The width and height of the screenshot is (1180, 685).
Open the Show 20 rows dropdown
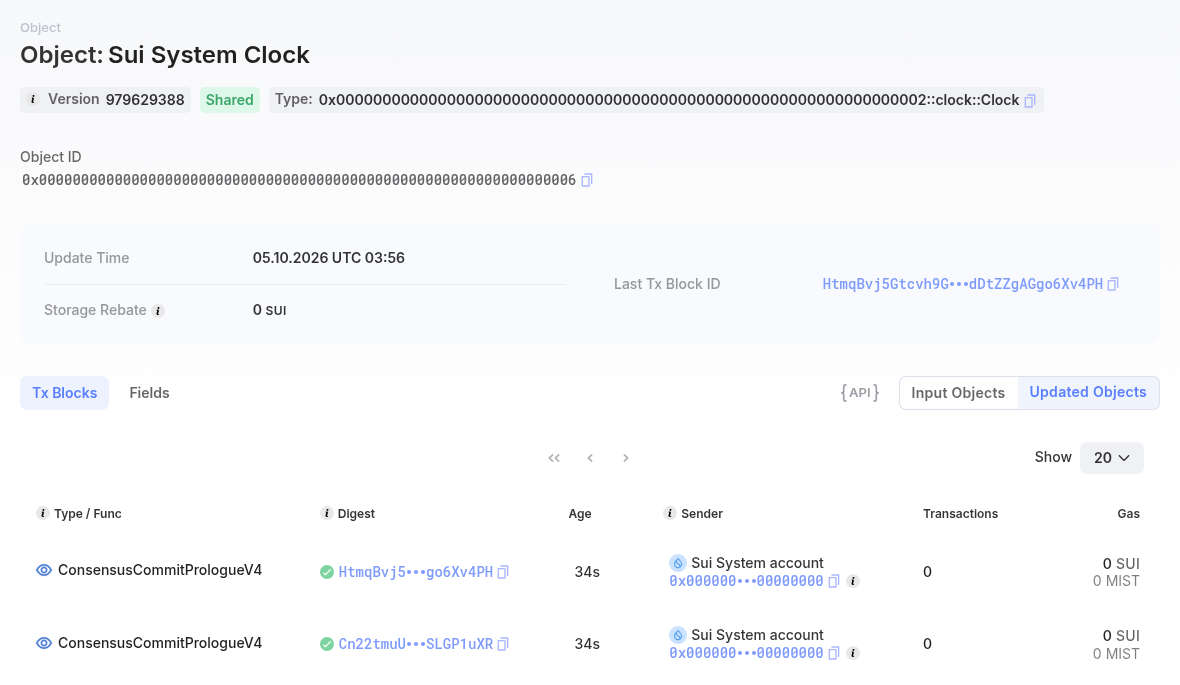point(1112,458)
